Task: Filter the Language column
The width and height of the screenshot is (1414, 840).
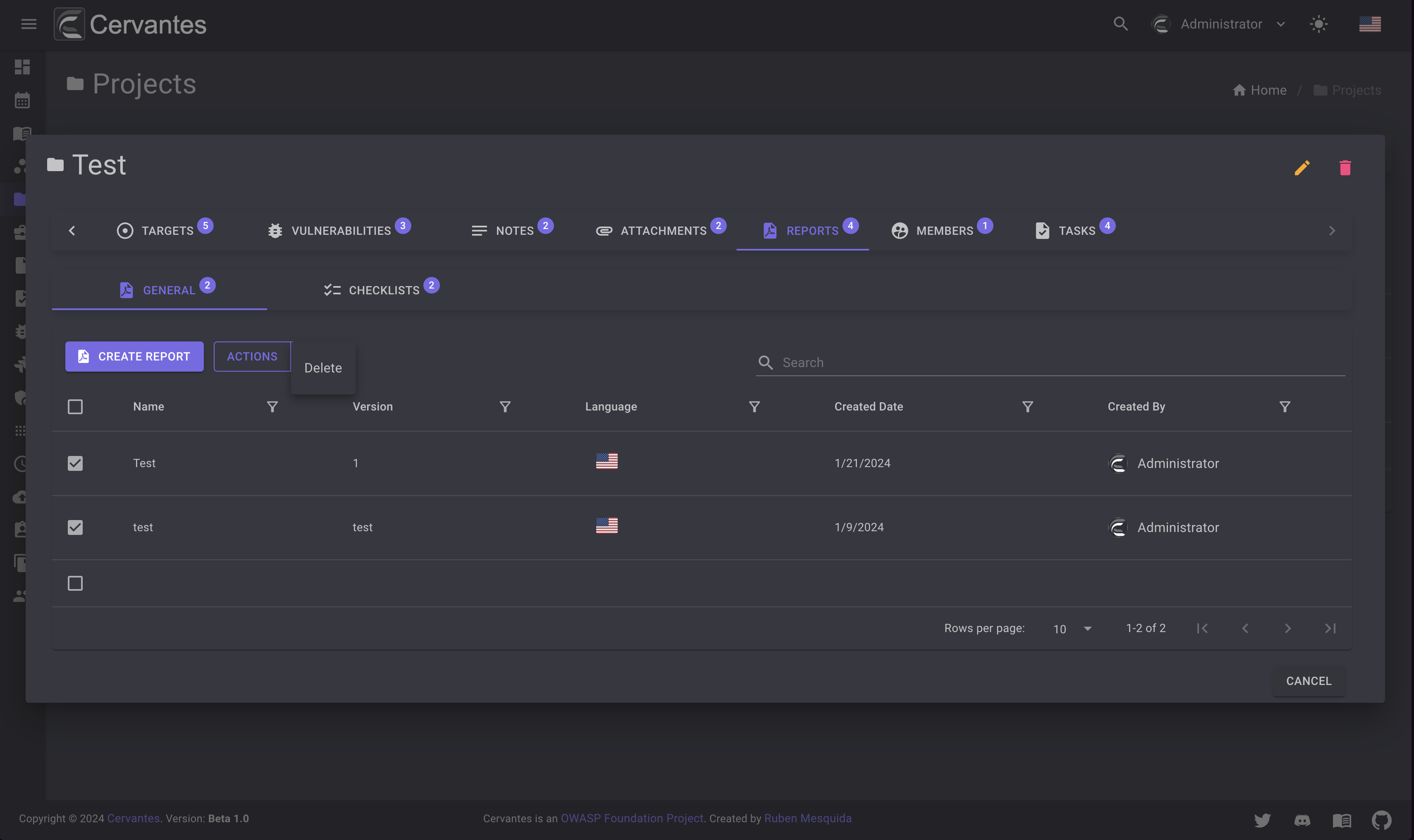Action: tap(754, 406)
